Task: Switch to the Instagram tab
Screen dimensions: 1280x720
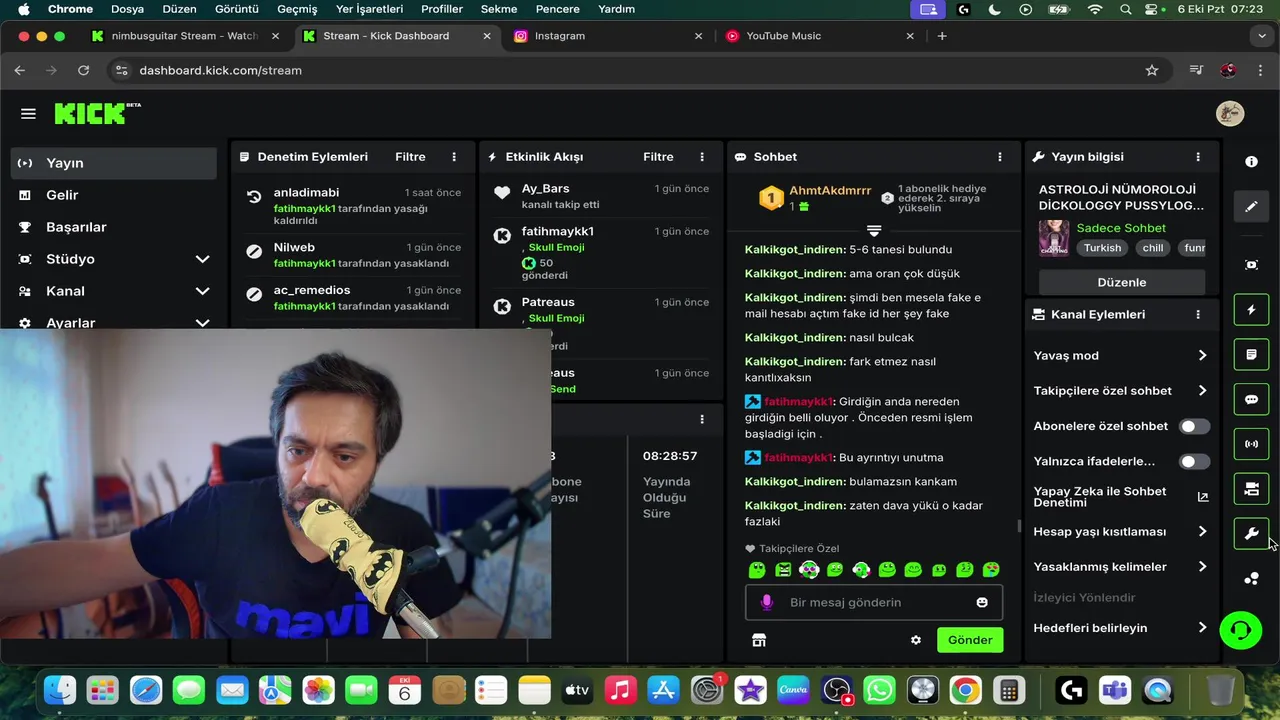Action: click(x=608, y=36)
